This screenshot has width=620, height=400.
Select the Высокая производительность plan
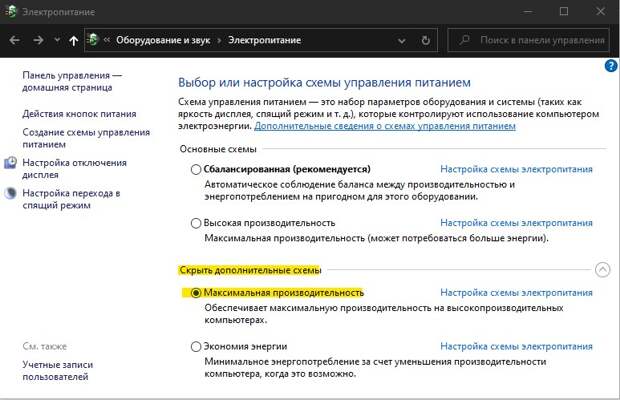pos(196,223)
